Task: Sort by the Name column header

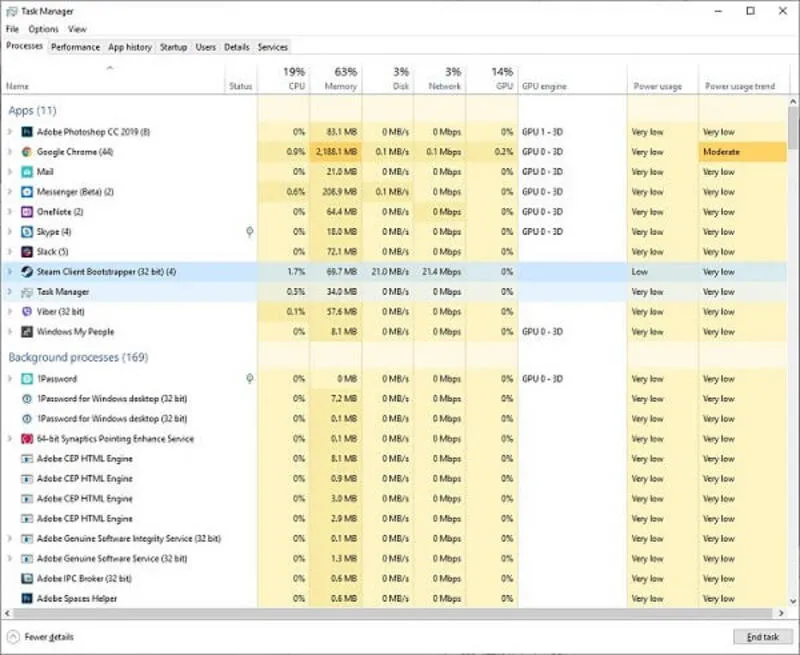Action: click(113, 79)
